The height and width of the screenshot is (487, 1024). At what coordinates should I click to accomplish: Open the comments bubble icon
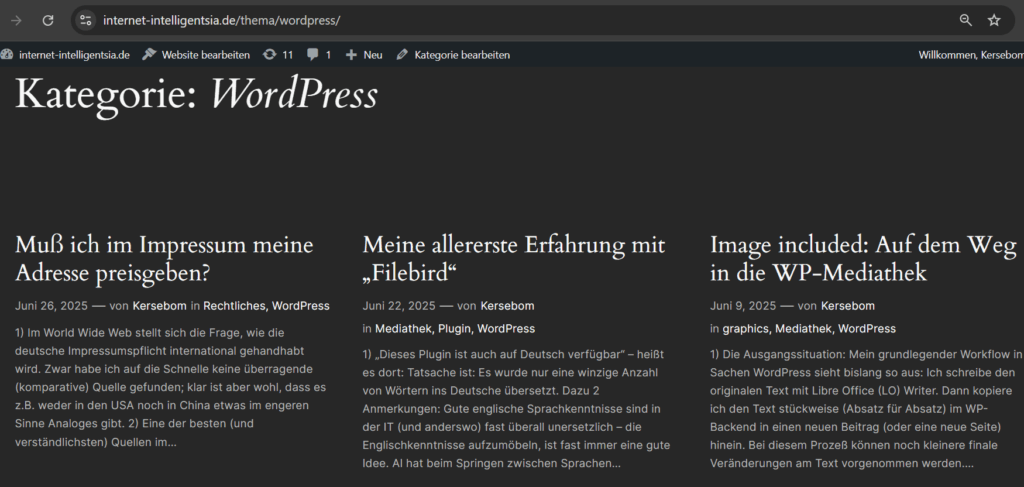pyautogui.click(x=313, y=55)
